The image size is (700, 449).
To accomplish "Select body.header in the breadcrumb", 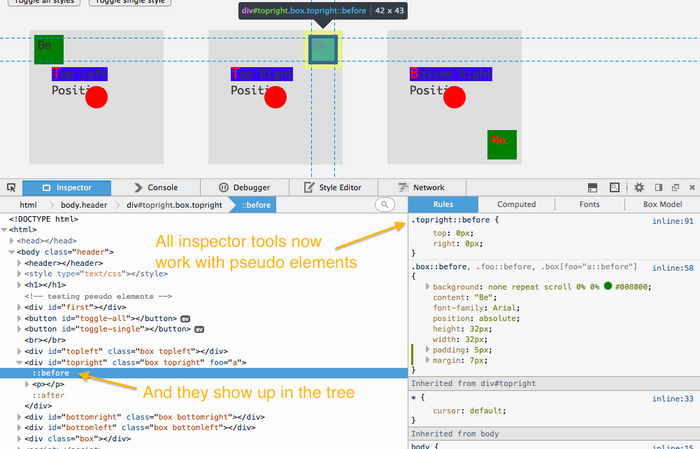I will [82, 204].
